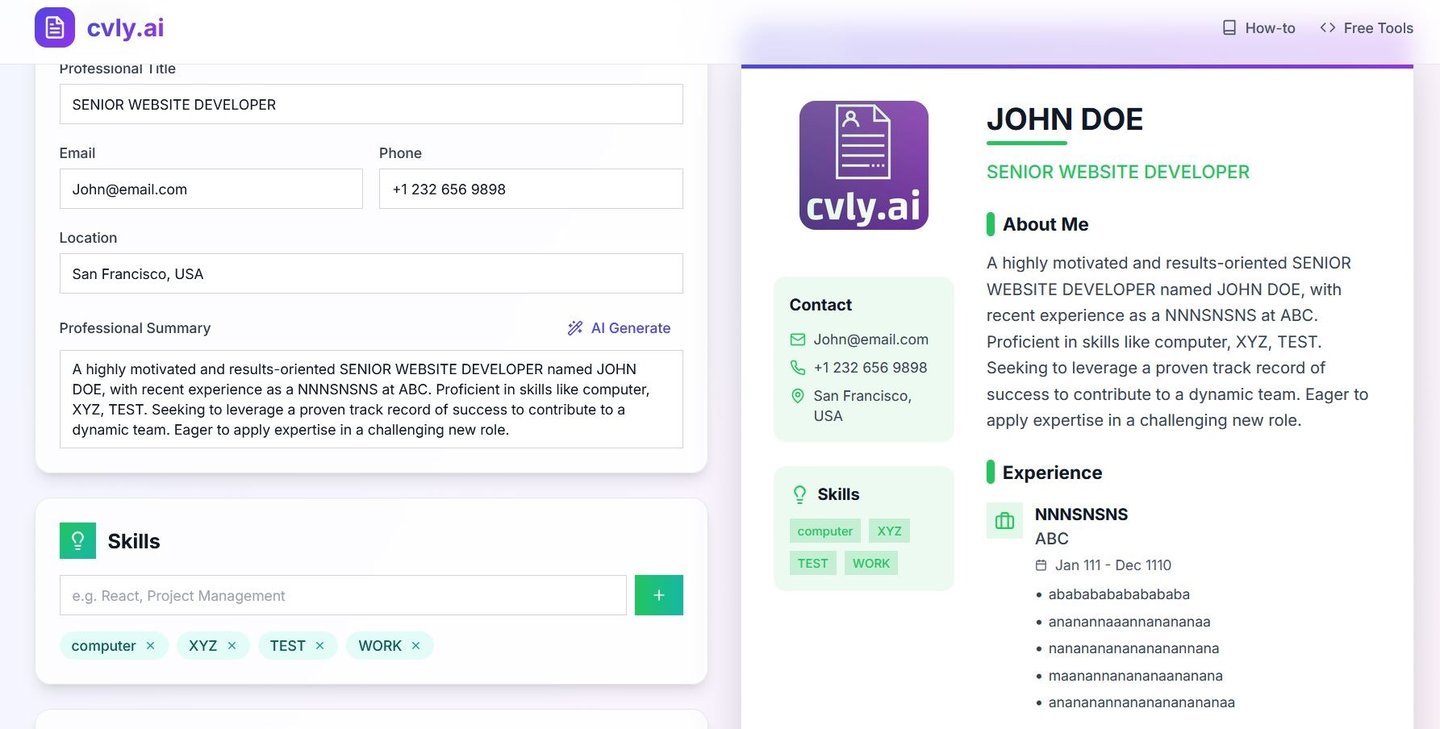Click the briefcase icon beside NNNSNSNS
The image size is (1440, 729).
pos(1005,521)
